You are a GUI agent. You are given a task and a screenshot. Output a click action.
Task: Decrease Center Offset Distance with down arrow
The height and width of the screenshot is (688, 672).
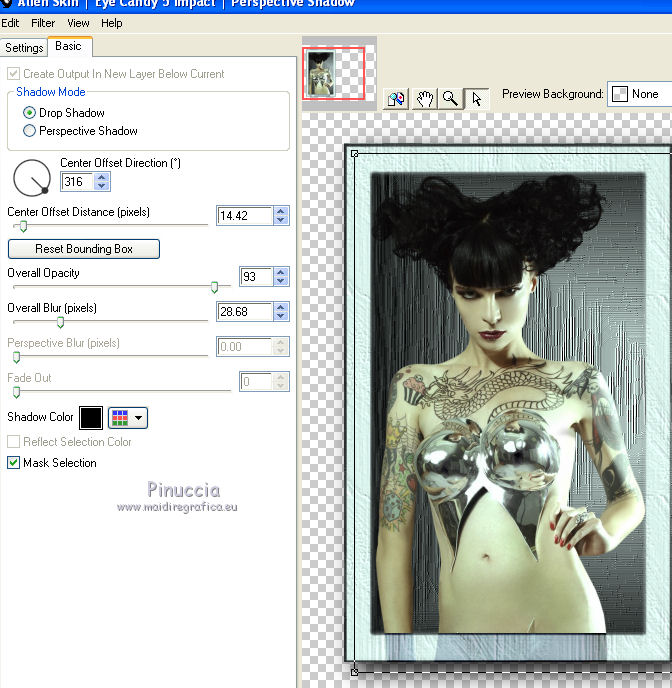pos(281,220)
